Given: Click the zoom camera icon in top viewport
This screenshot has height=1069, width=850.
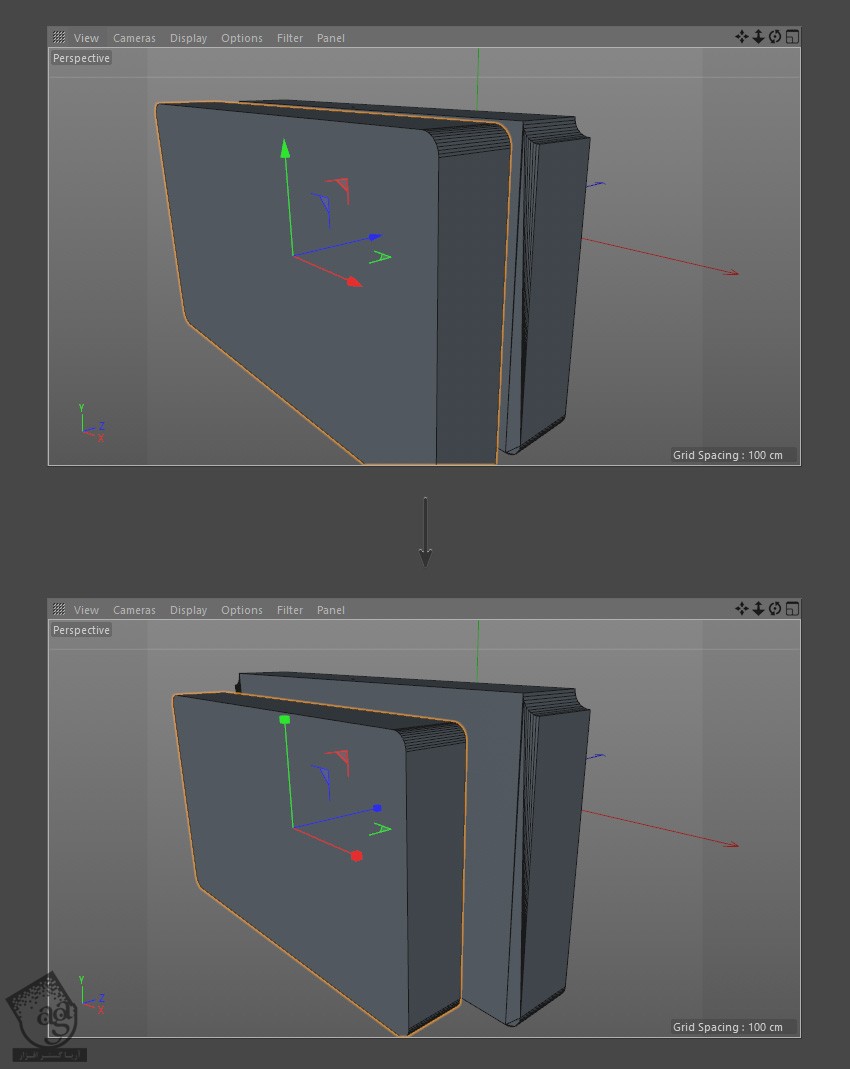Looking at the screenshot, I should tap(758, 37).
